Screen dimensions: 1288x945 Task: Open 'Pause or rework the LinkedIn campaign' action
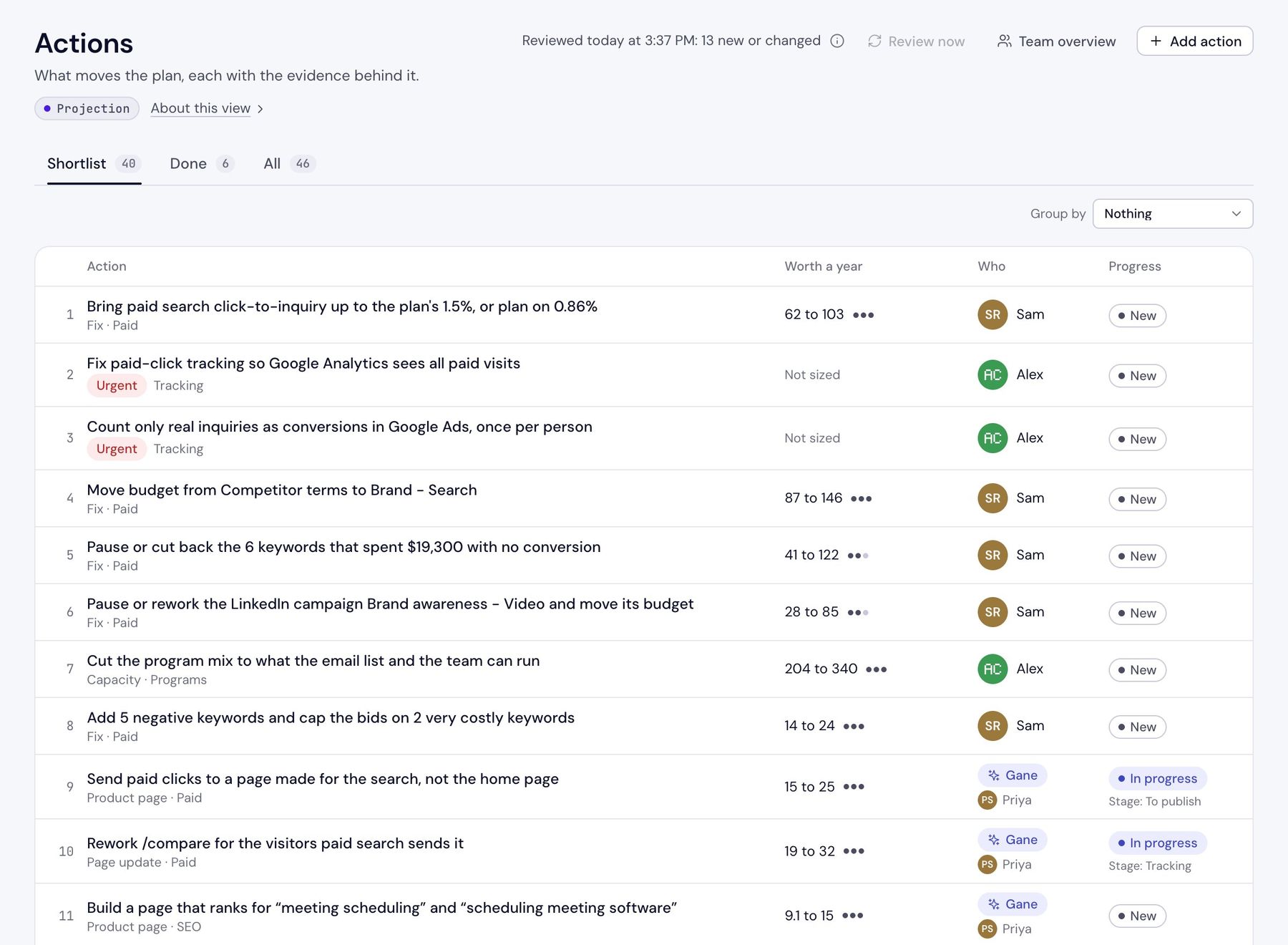390,604
